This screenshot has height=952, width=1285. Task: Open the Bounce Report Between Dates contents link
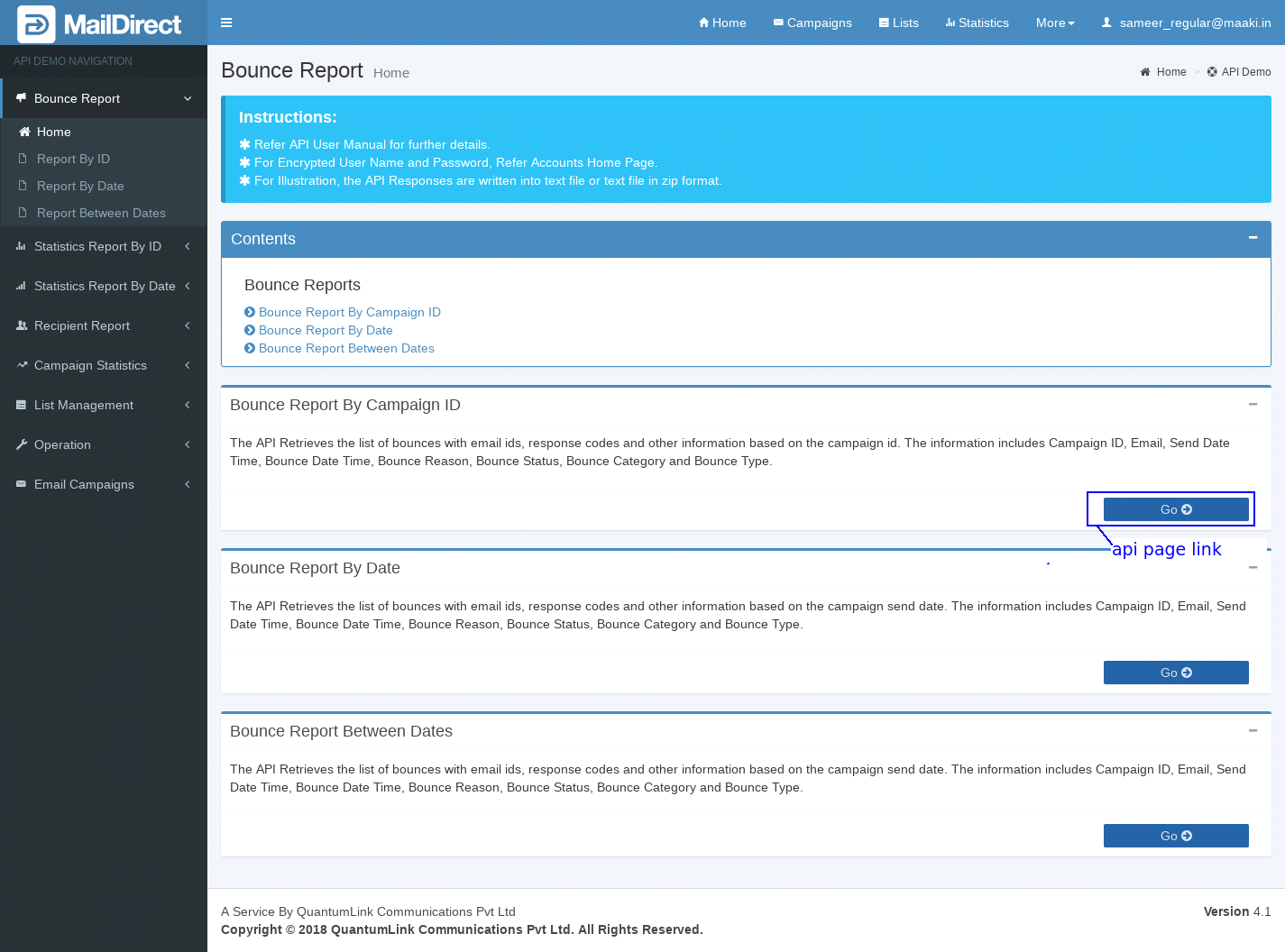click(346, 348)
